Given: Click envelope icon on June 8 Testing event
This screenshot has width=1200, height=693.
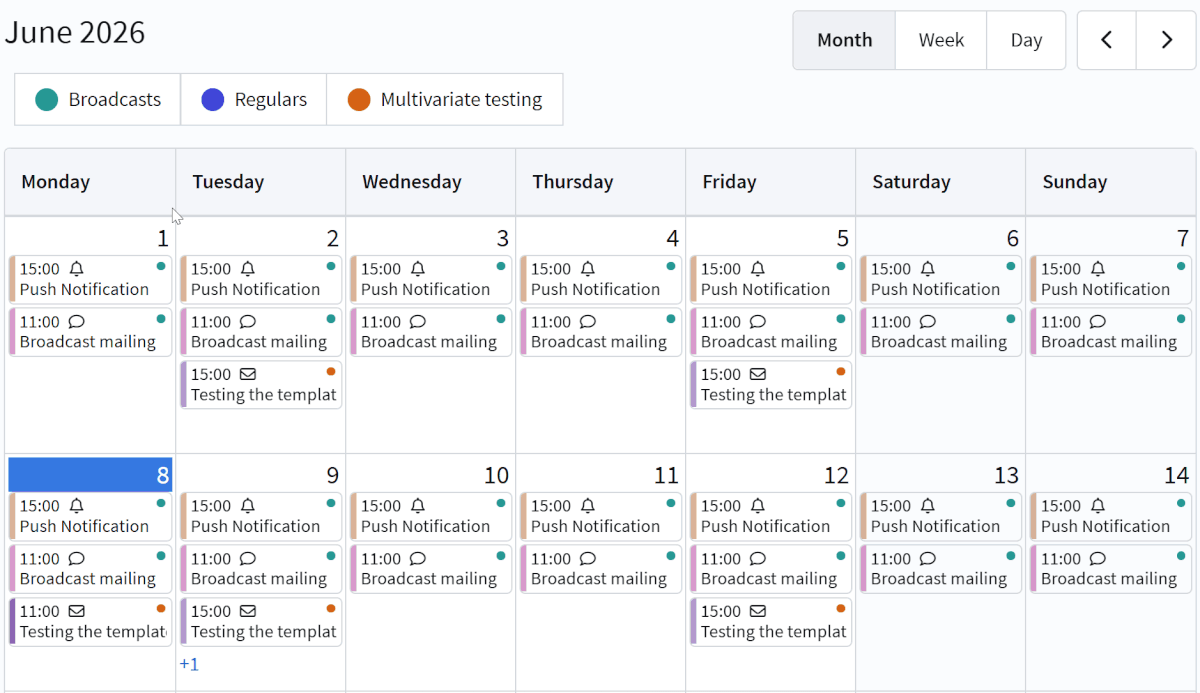Looking at the screenshot, I should click(77, 611).
